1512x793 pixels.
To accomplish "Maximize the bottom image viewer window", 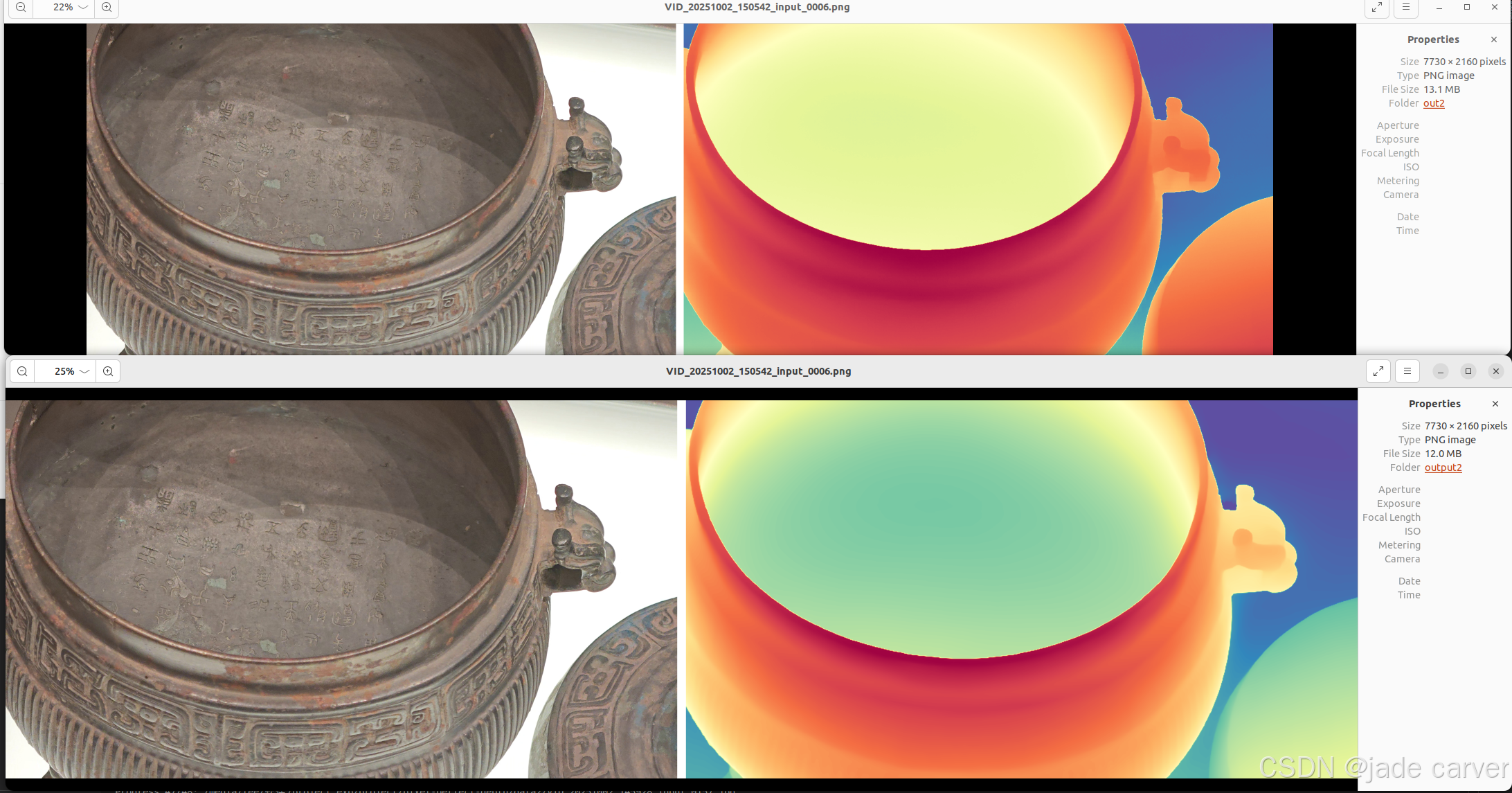I will point(1468,371).
